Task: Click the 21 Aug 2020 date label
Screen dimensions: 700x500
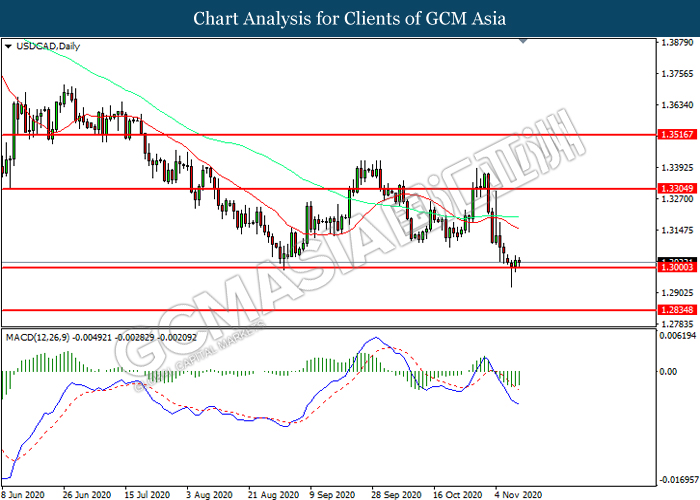Action: pos(271,494)
